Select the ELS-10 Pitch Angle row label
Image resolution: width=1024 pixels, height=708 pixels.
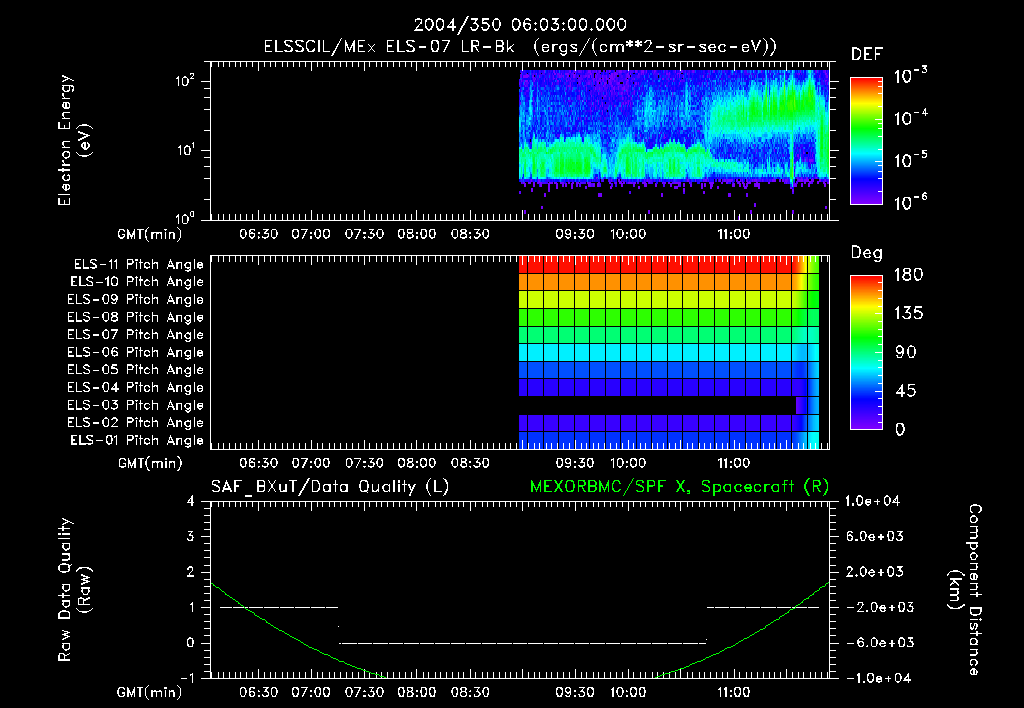point(137,282)
